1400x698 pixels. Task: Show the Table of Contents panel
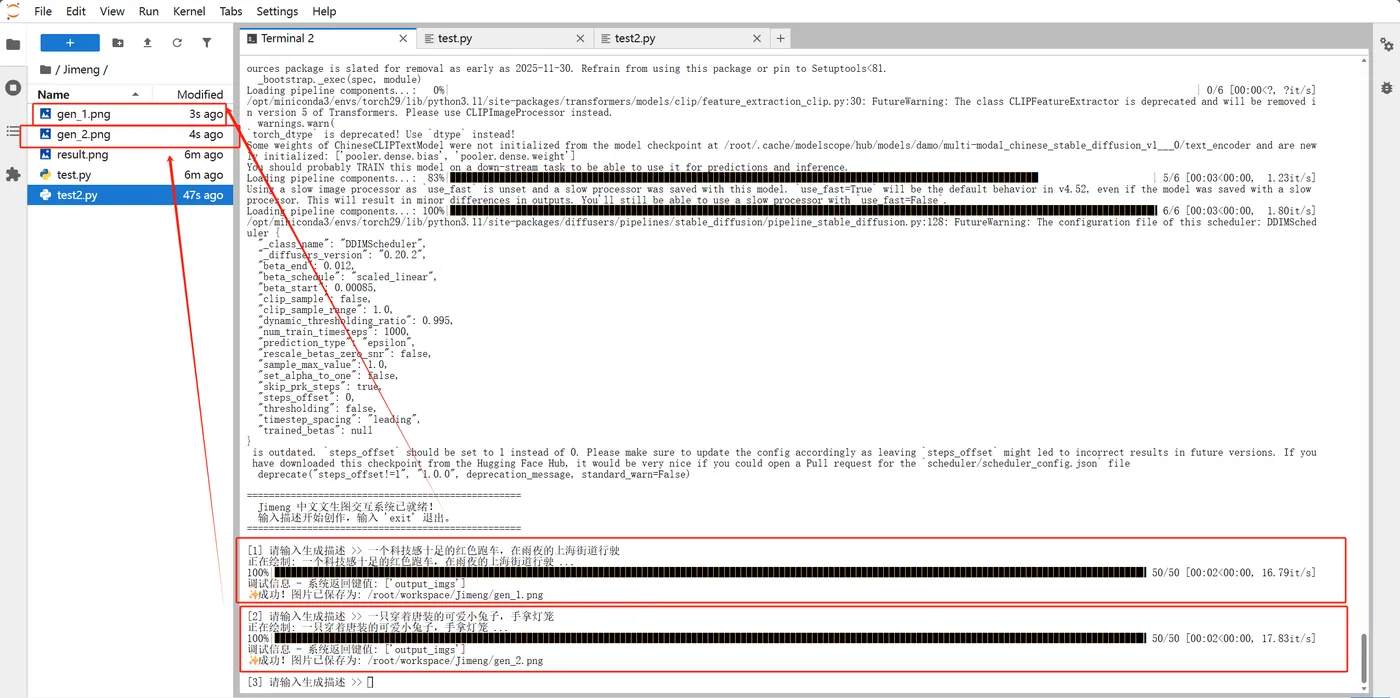(13, 131)
